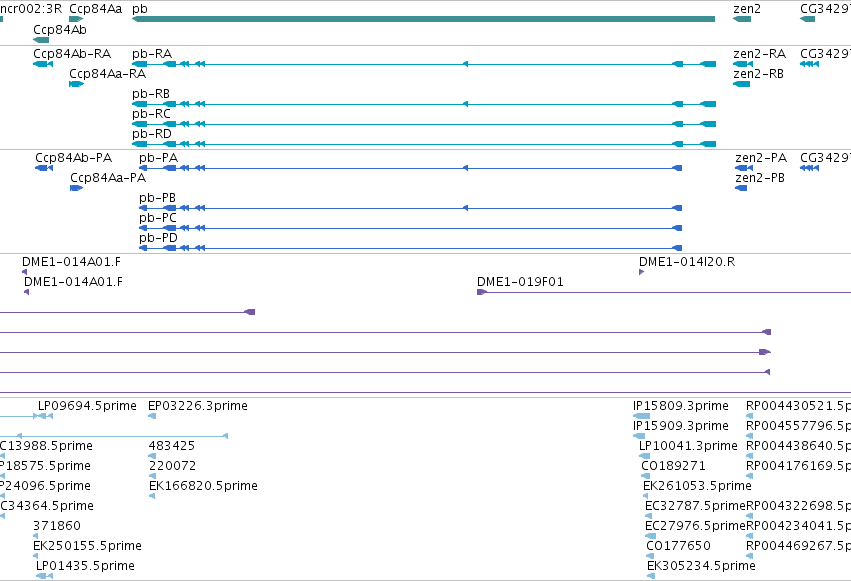Select the pb-PA protein feature
Screen dimensions: 851x581
[410, 168]
